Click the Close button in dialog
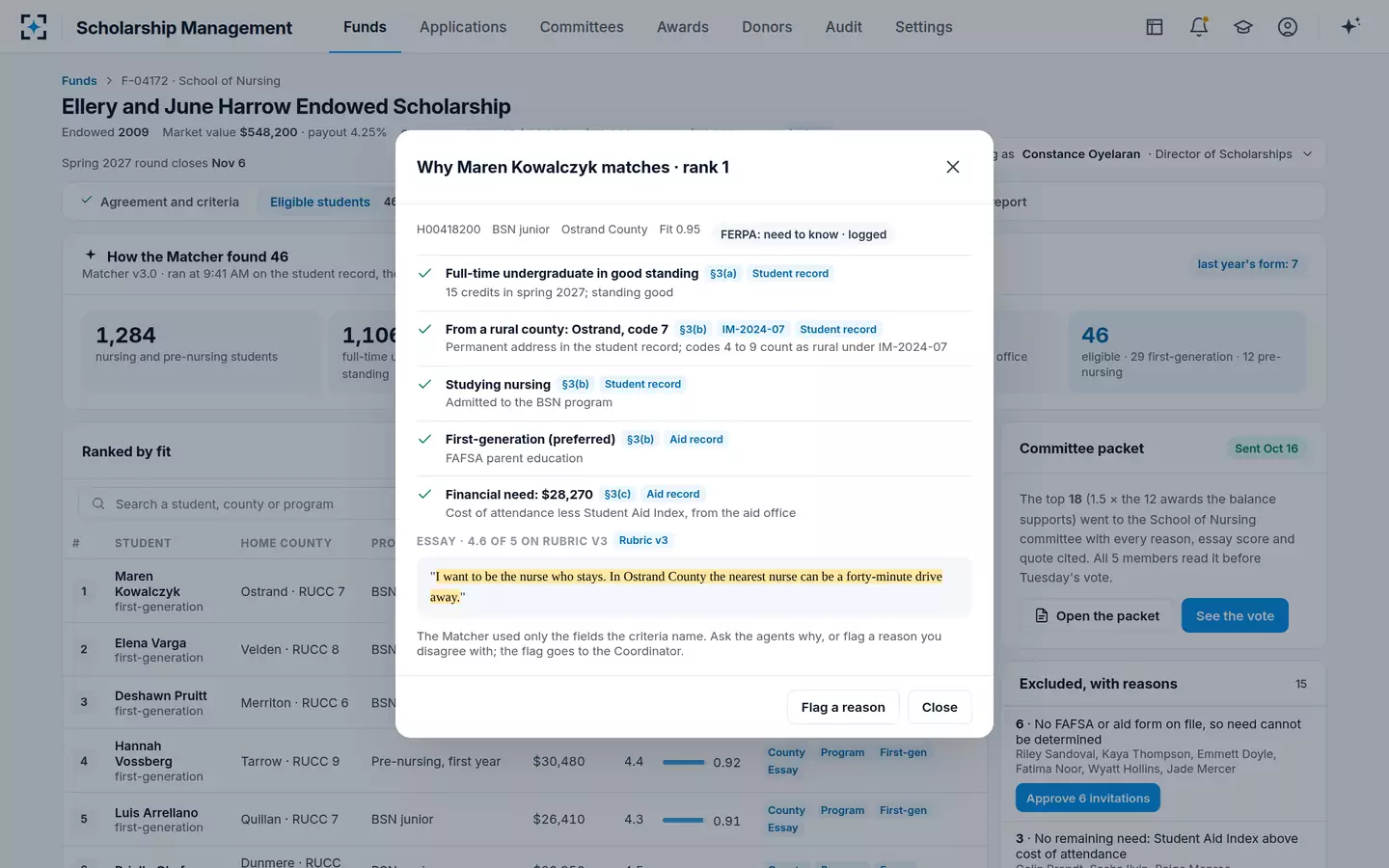 (940, 707)
